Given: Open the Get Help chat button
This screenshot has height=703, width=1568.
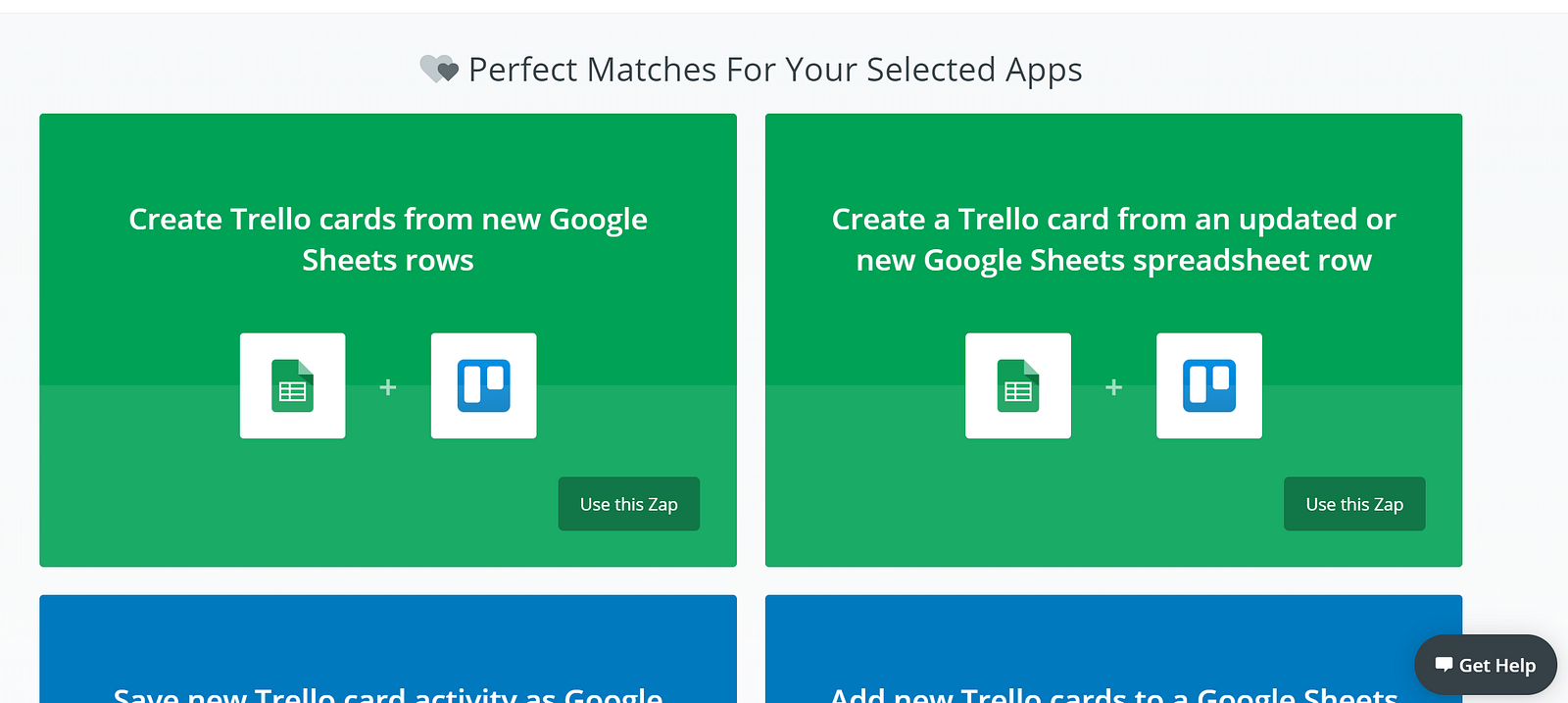Looking at the screenshot, I should click(x=1486, y=665).
